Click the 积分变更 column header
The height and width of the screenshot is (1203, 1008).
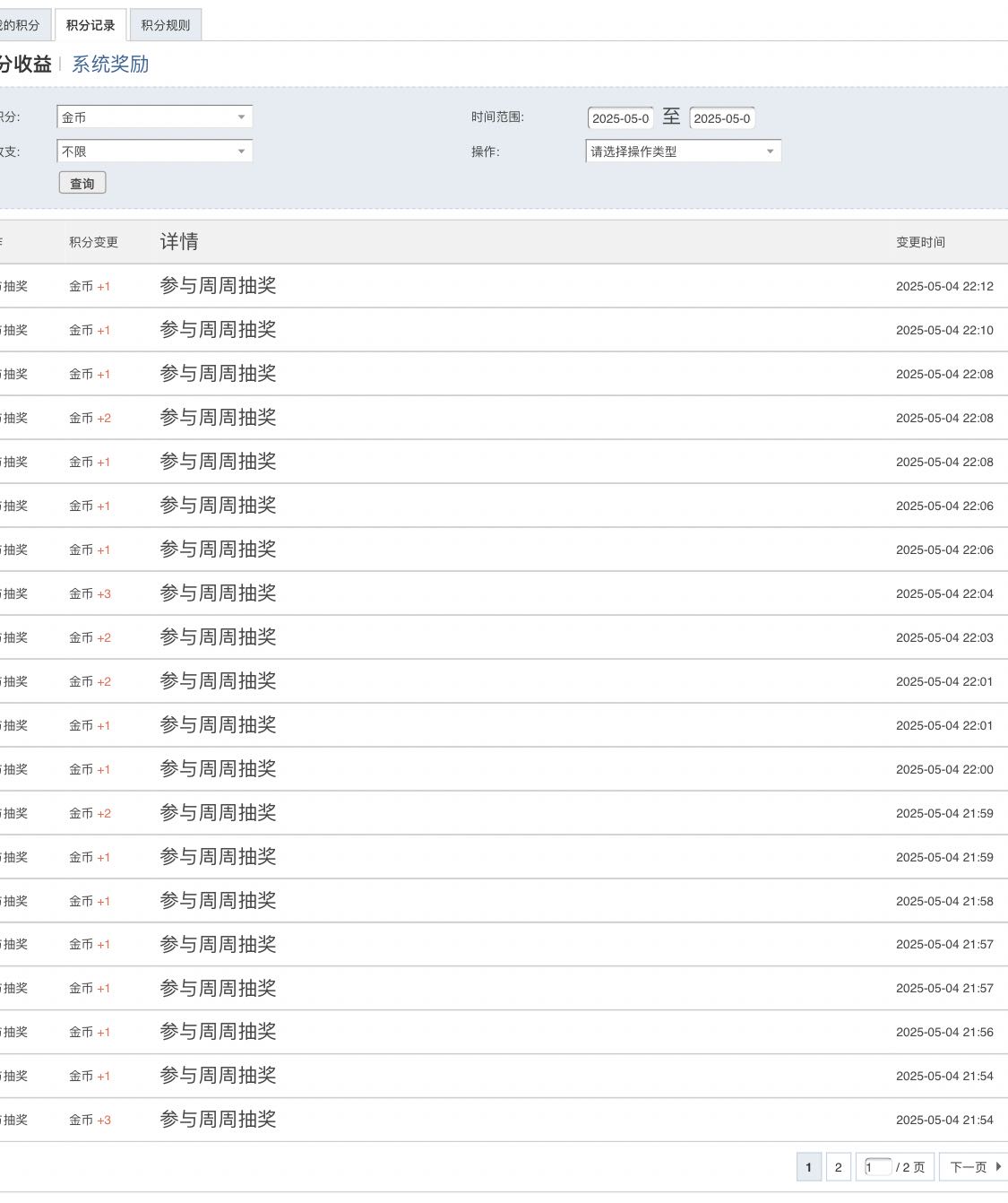click(93, 242)
